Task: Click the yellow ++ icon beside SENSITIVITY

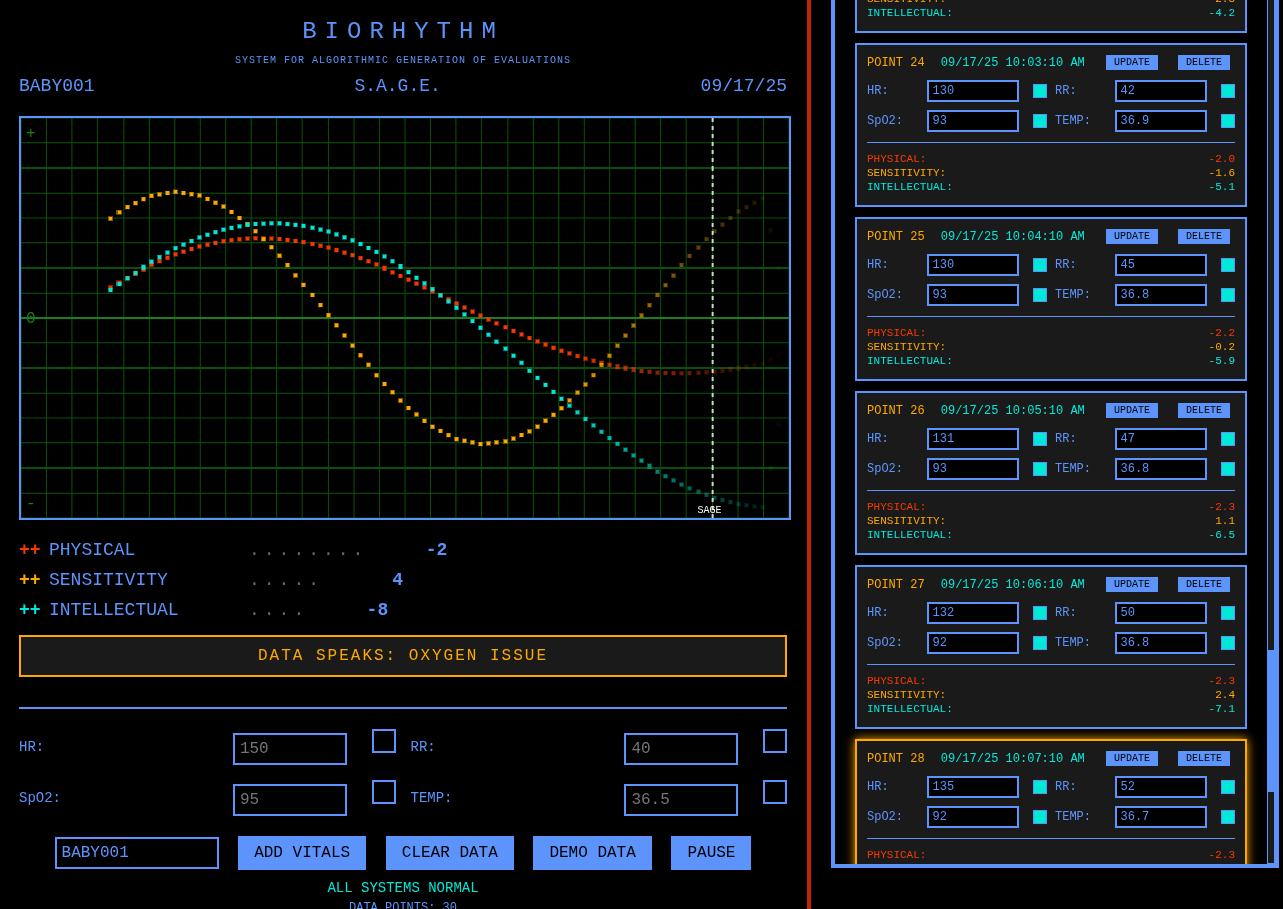Action: pyautogui.click(x=28, y=579)
